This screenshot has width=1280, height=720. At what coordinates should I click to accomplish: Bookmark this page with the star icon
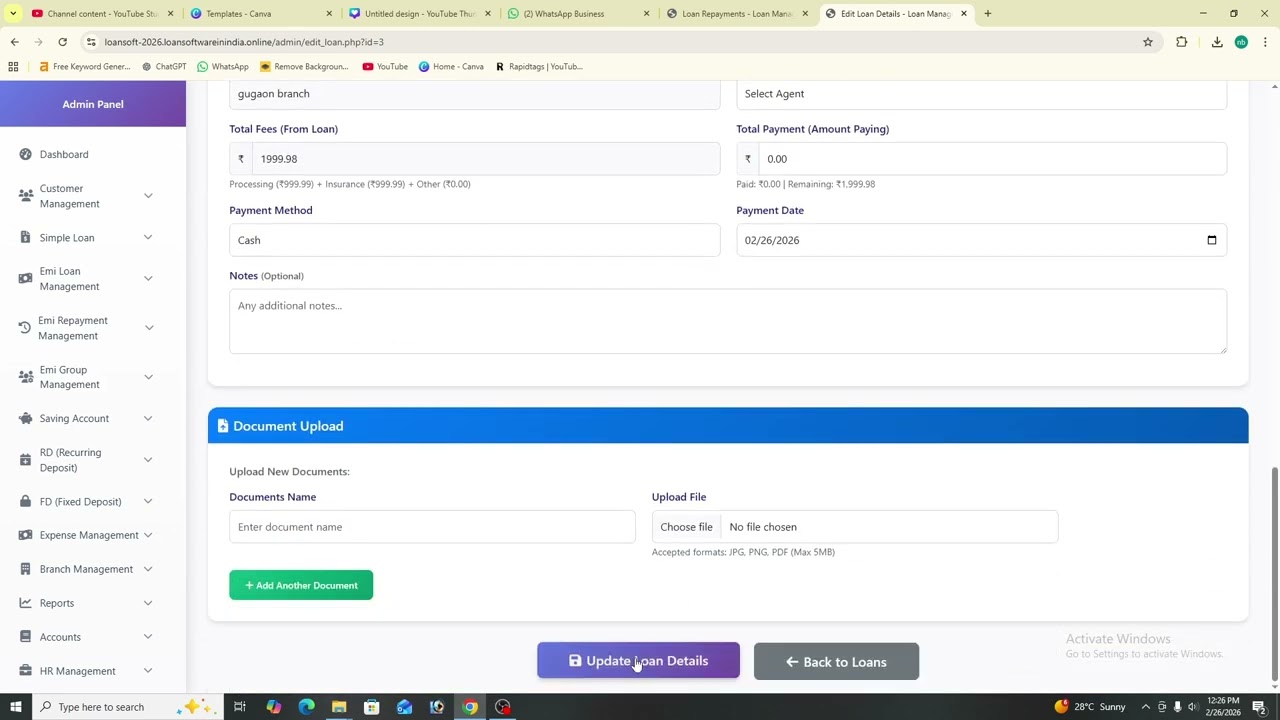click(x=1148, y=42)
